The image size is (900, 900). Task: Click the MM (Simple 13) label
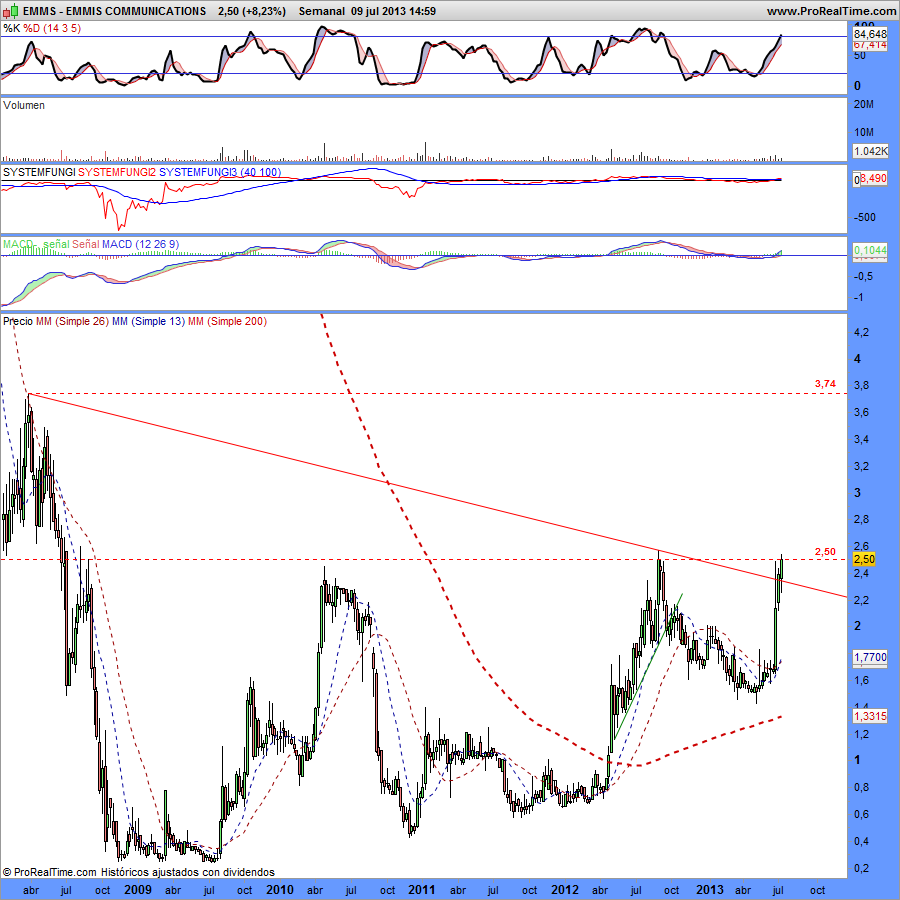coord(148,321)
